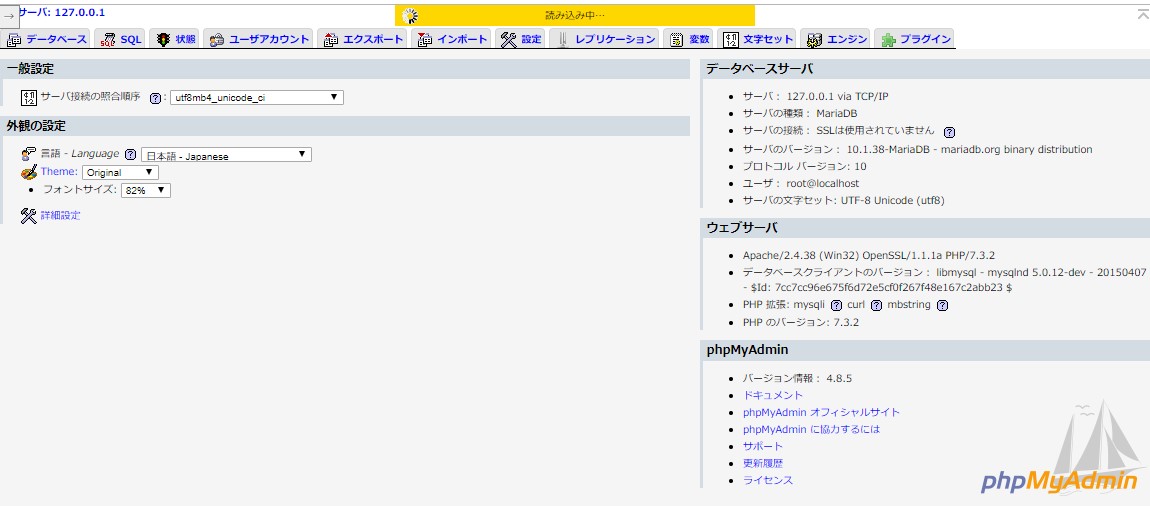Open the 詳細設定 link
The height and width of the screenshot is (506, 1150).
coord(60,216)
